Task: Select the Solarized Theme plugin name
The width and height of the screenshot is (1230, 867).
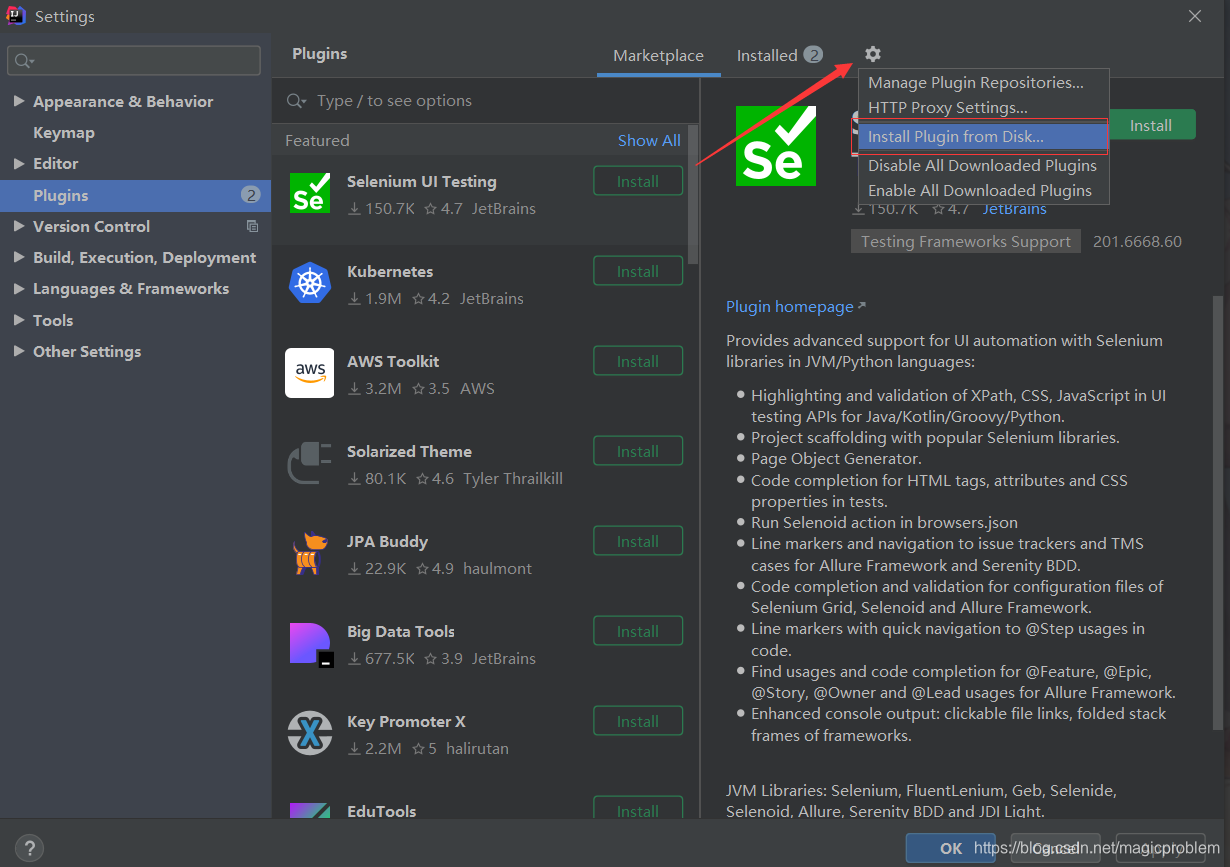Action: [409, 452]
